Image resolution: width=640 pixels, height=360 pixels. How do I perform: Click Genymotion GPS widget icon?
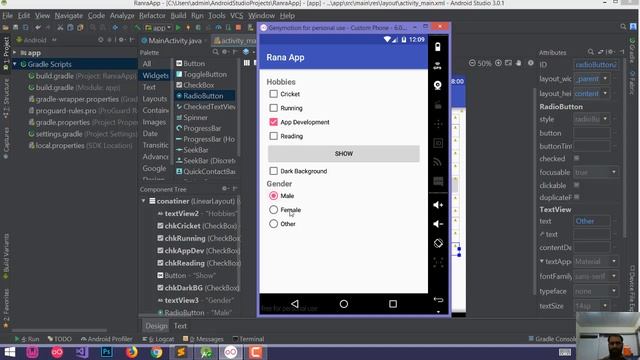[x=438, y=66]
